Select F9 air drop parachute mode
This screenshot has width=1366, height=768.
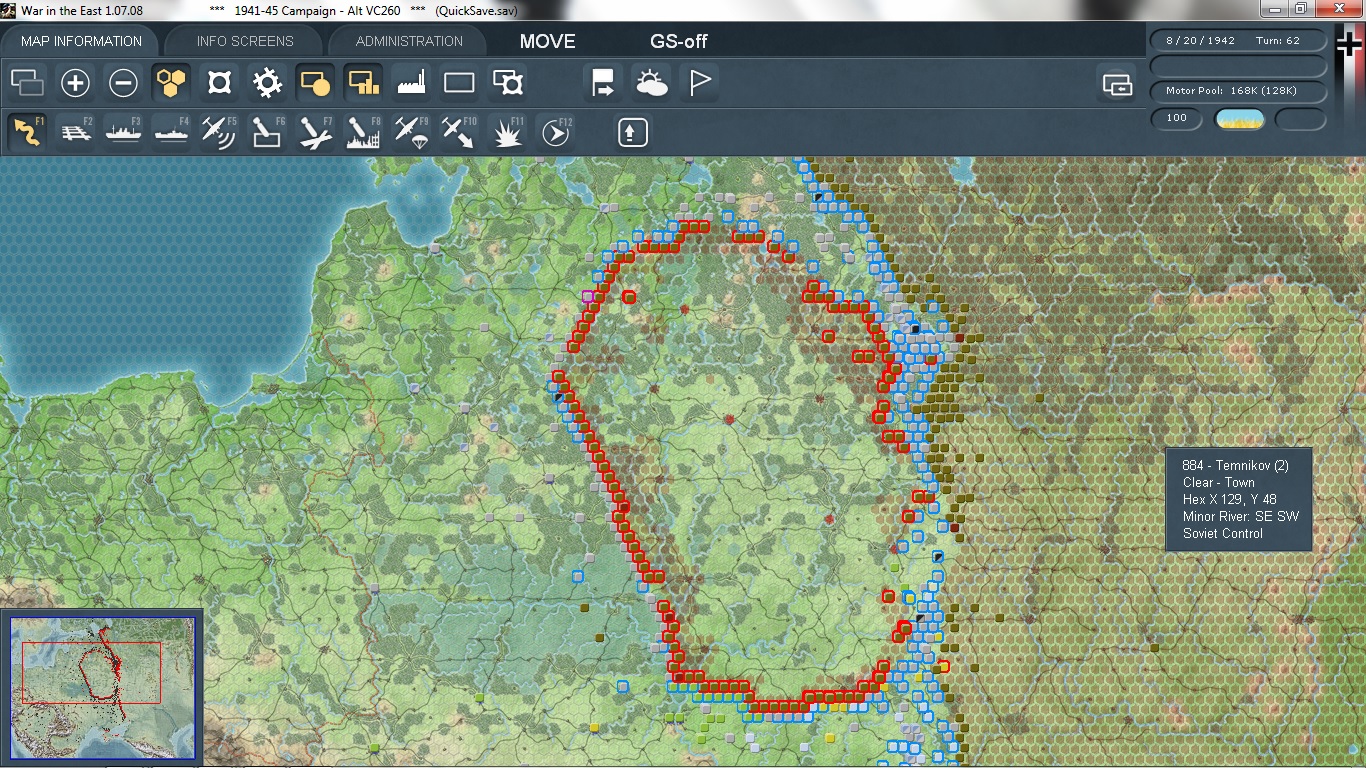pyautogui.click(x=411, y=132)
